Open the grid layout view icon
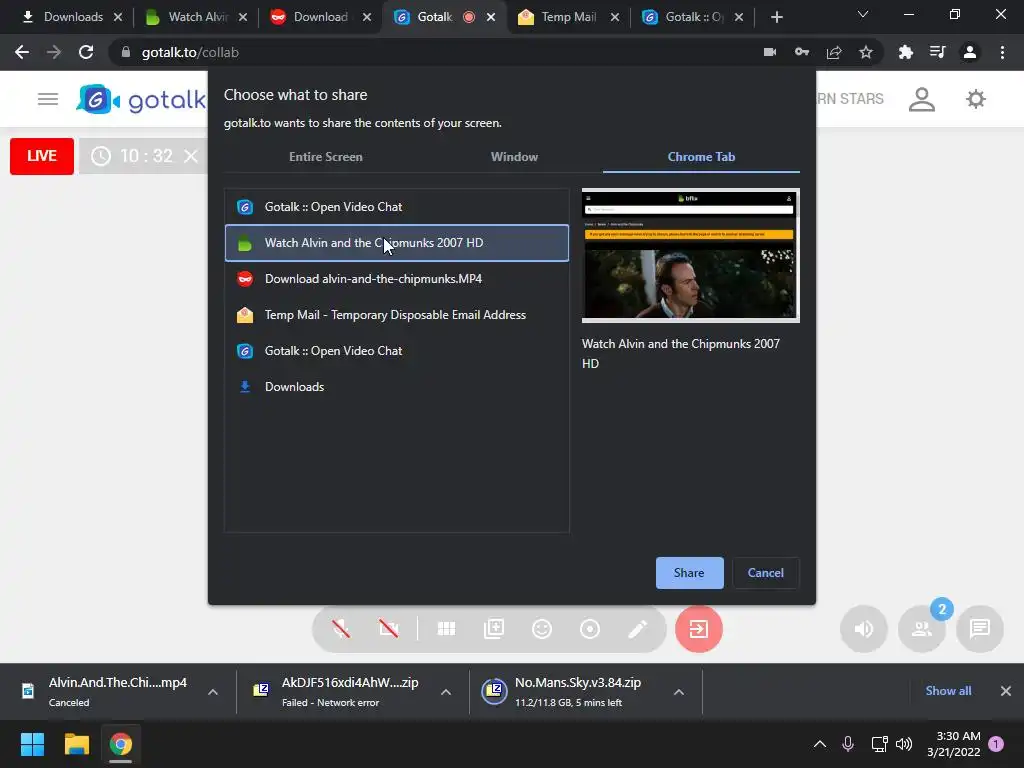This screenshot has height=768, width=1024. coord(447,629)
